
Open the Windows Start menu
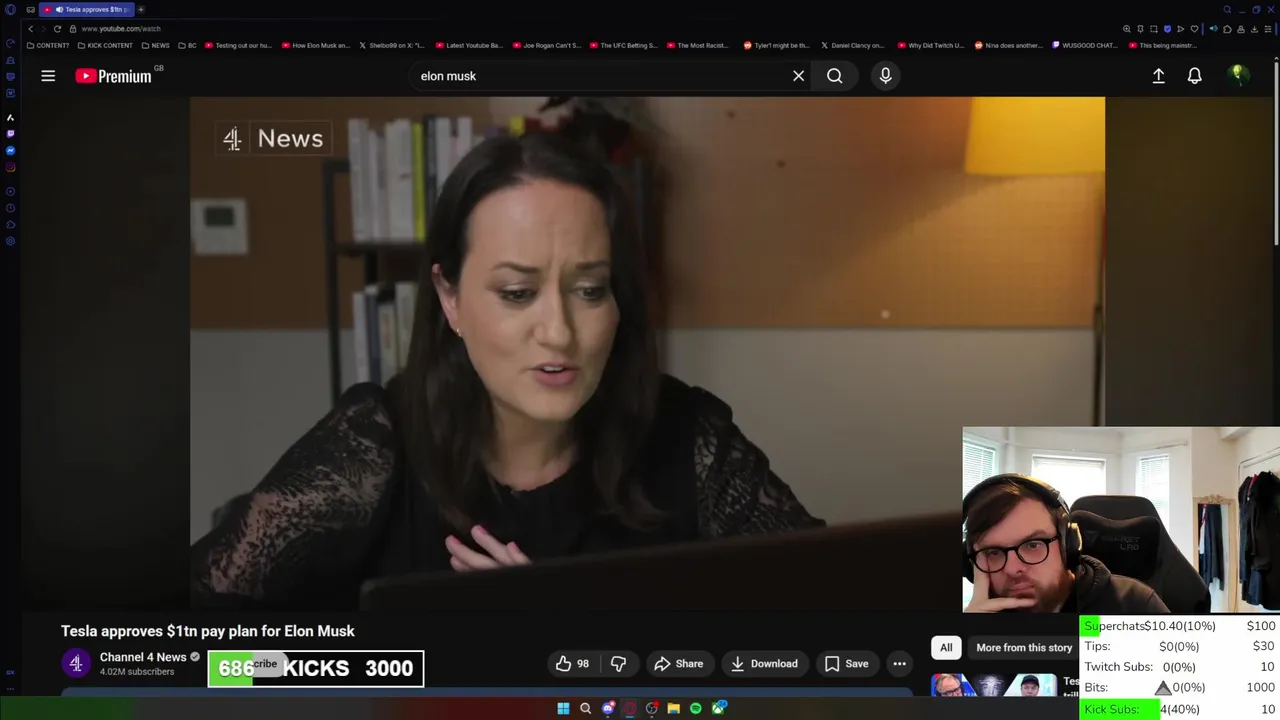(563, 709)
